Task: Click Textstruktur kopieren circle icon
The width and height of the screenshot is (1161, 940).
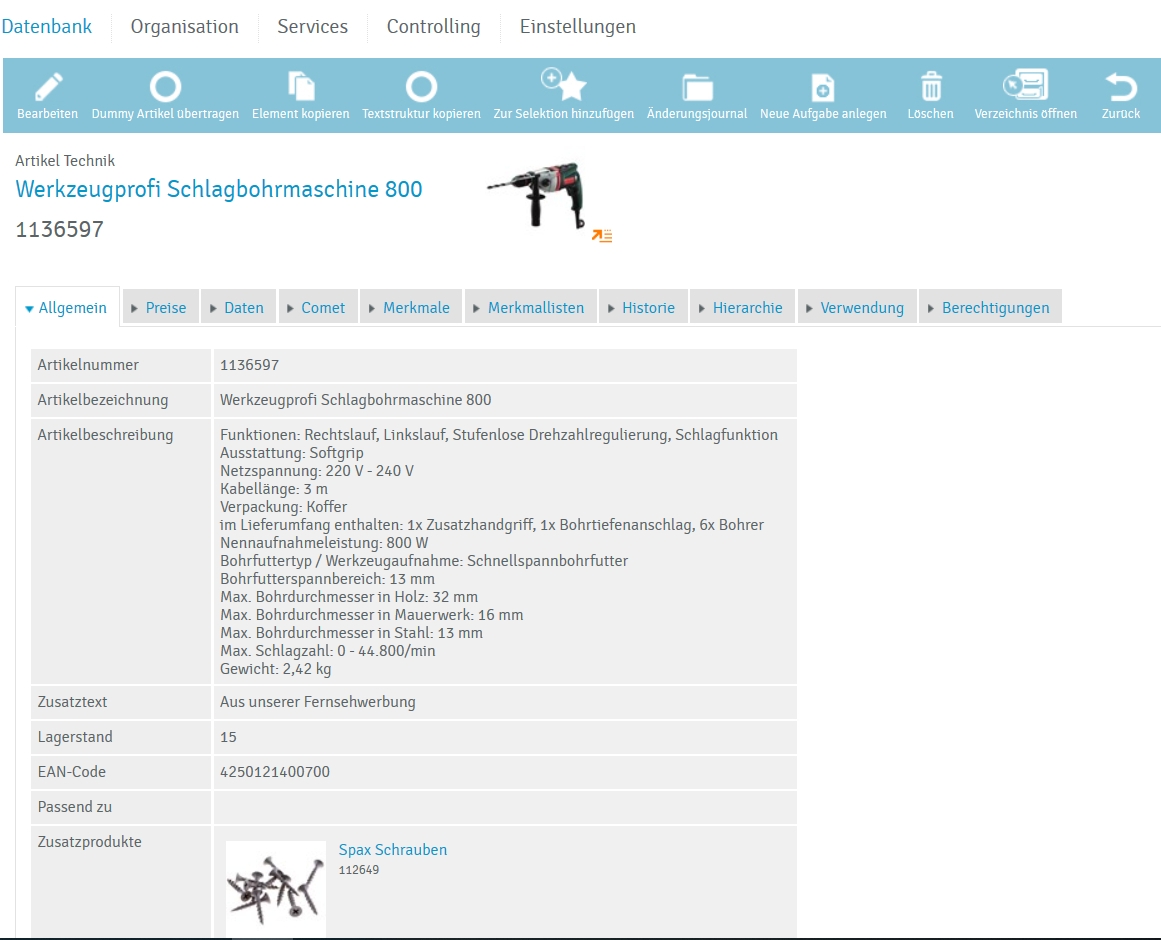Action: [421, 87]
